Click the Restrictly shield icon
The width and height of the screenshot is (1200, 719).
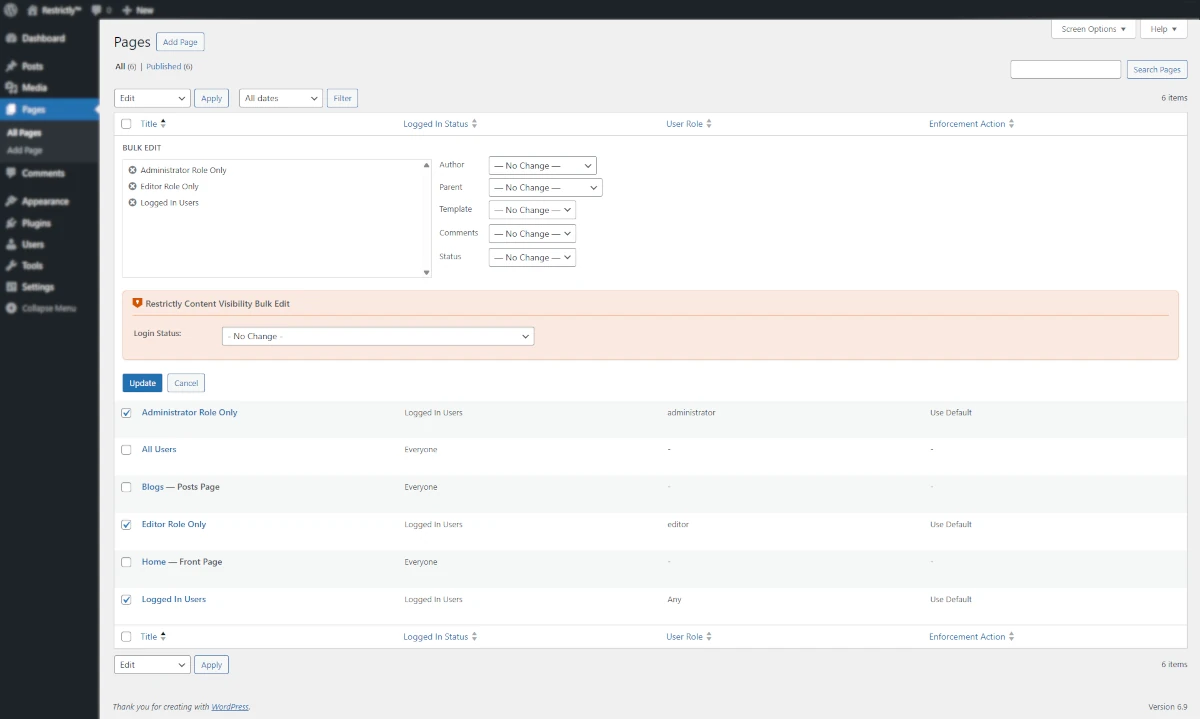coord(138,303)
